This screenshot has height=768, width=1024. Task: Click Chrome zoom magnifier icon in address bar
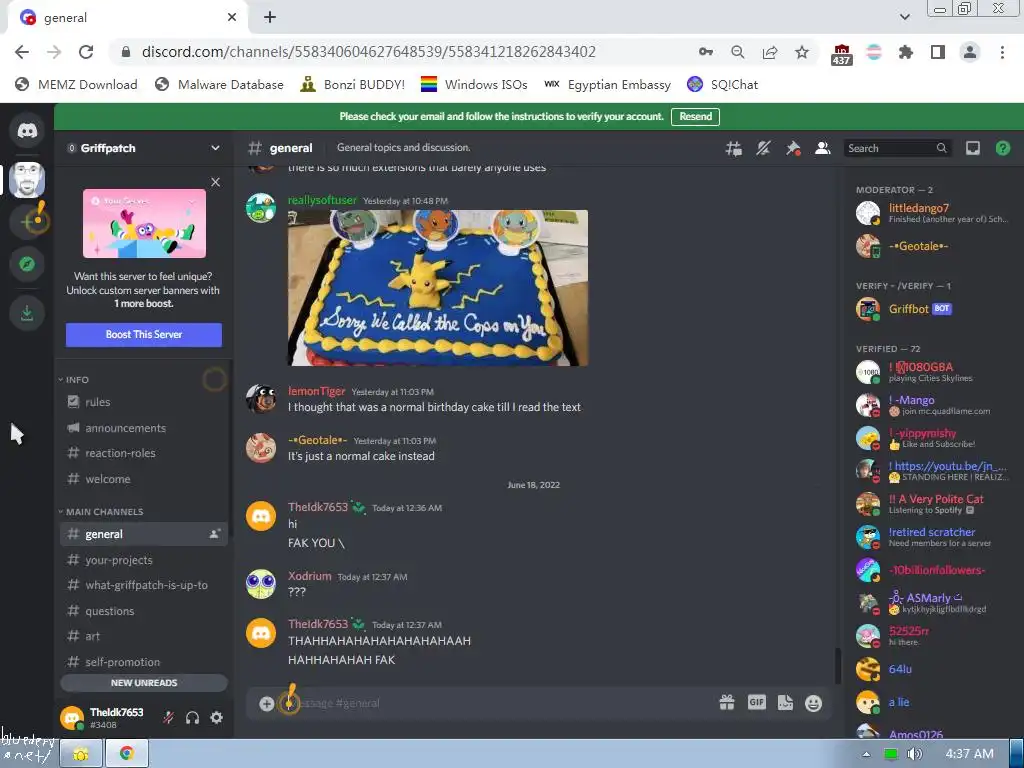[738, 52]
